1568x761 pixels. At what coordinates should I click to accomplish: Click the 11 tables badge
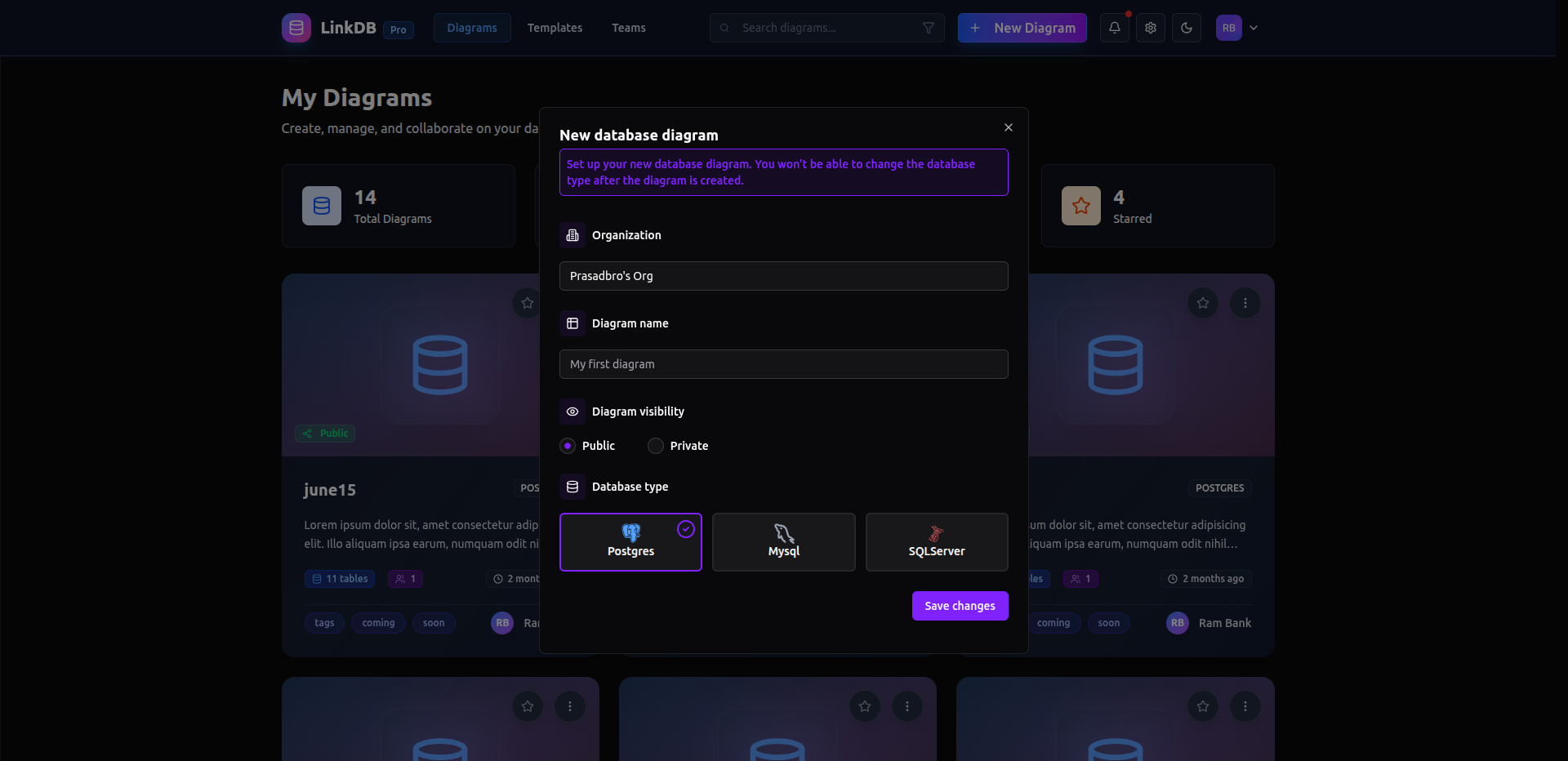(340, 579)
